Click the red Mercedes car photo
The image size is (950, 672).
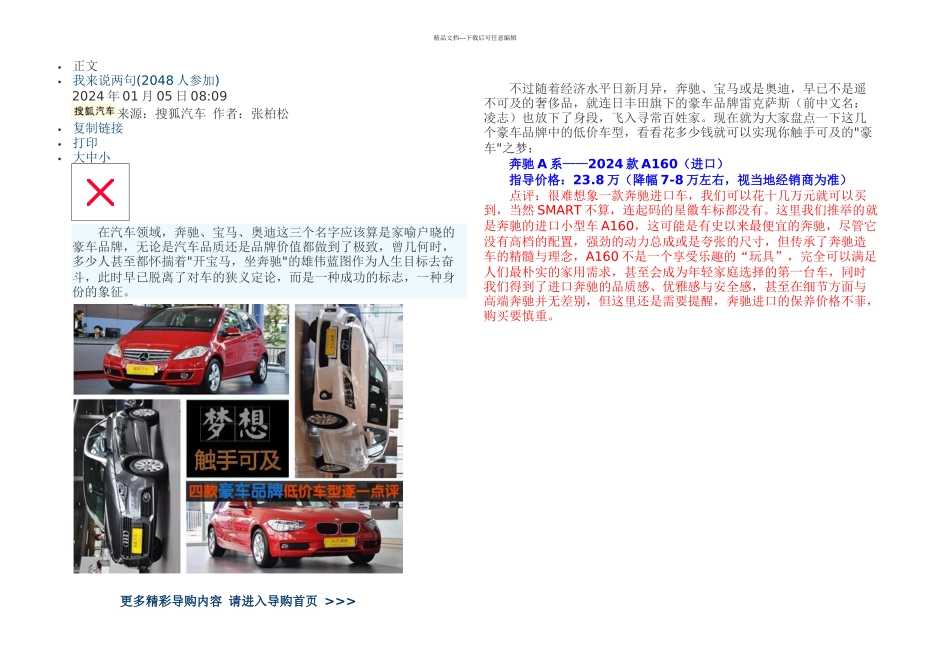coord(181,350)
